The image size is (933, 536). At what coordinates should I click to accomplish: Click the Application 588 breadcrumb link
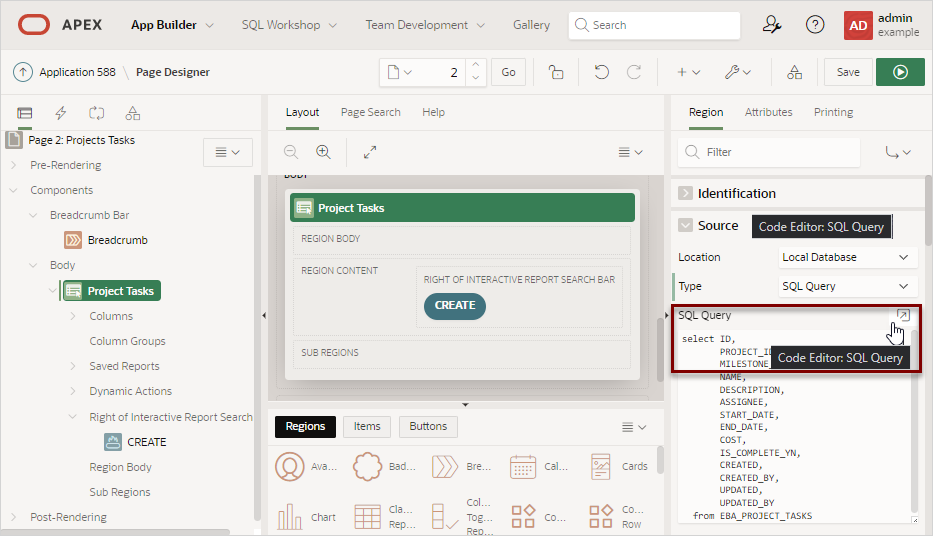click(x=77, y=72)
